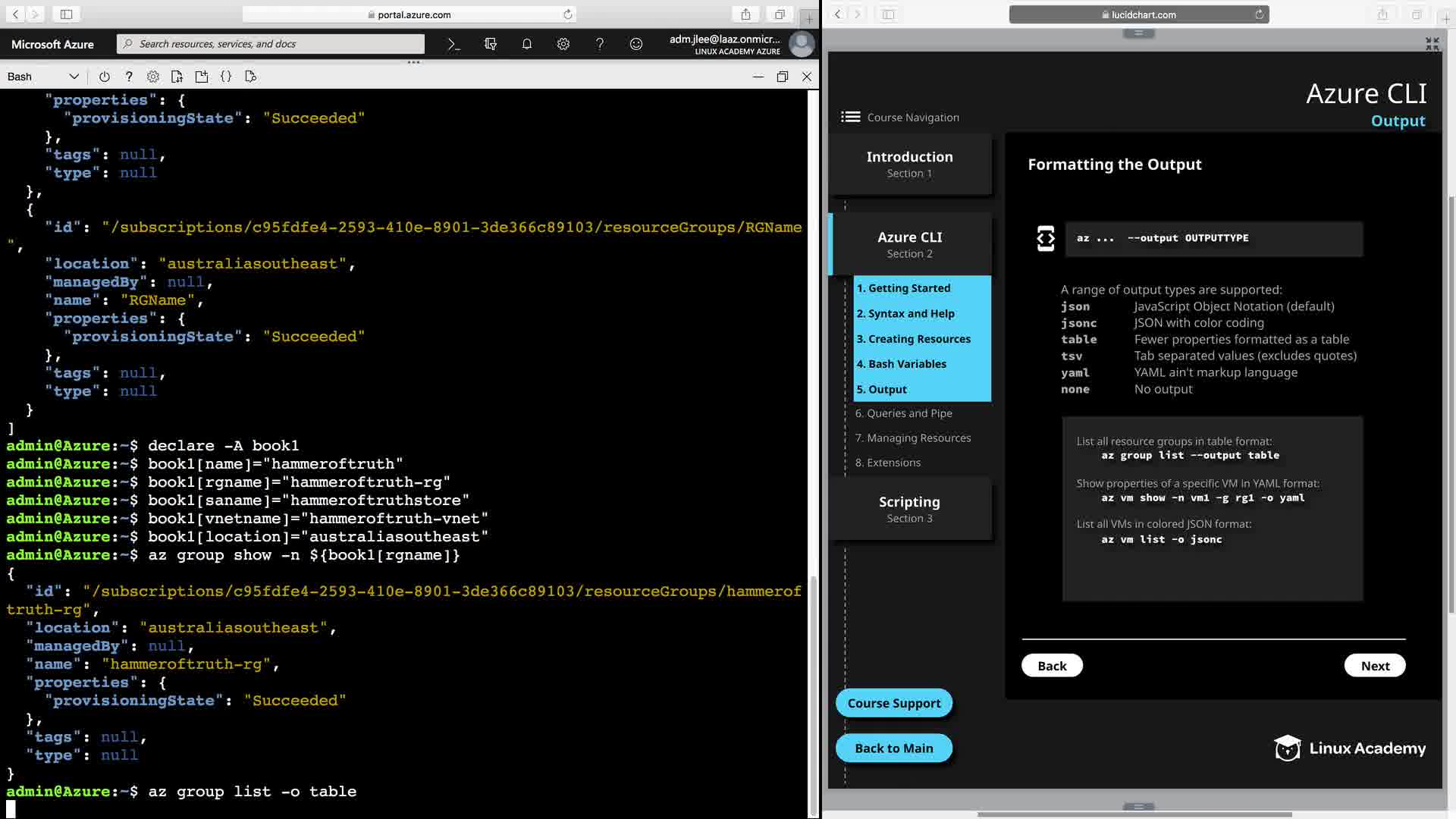Viewport: 1456px width, 819px height.
Task: Open web preview icon in shell toolbar
Action: tap(250, 77)
